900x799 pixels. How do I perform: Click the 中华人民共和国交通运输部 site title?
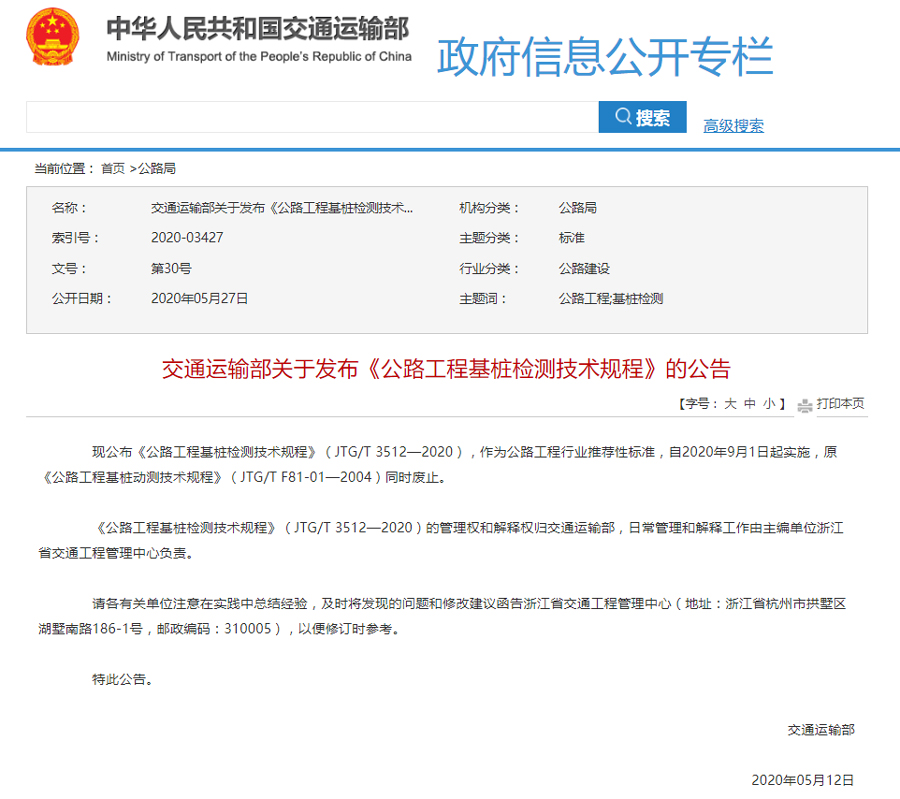coord(258,29)
